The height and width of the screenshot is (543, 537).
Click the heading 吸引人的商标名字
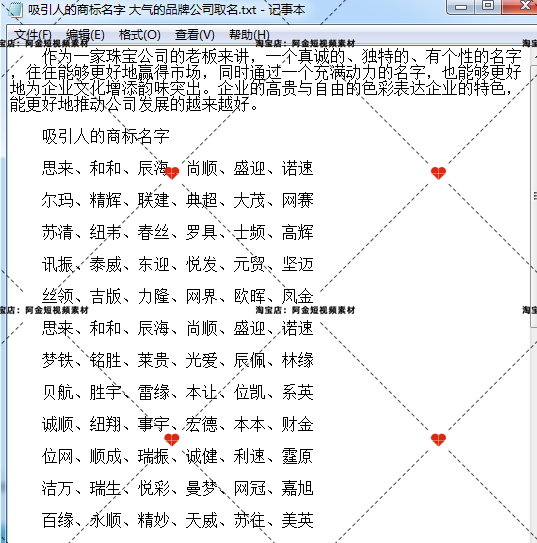[x=106, y=136]
